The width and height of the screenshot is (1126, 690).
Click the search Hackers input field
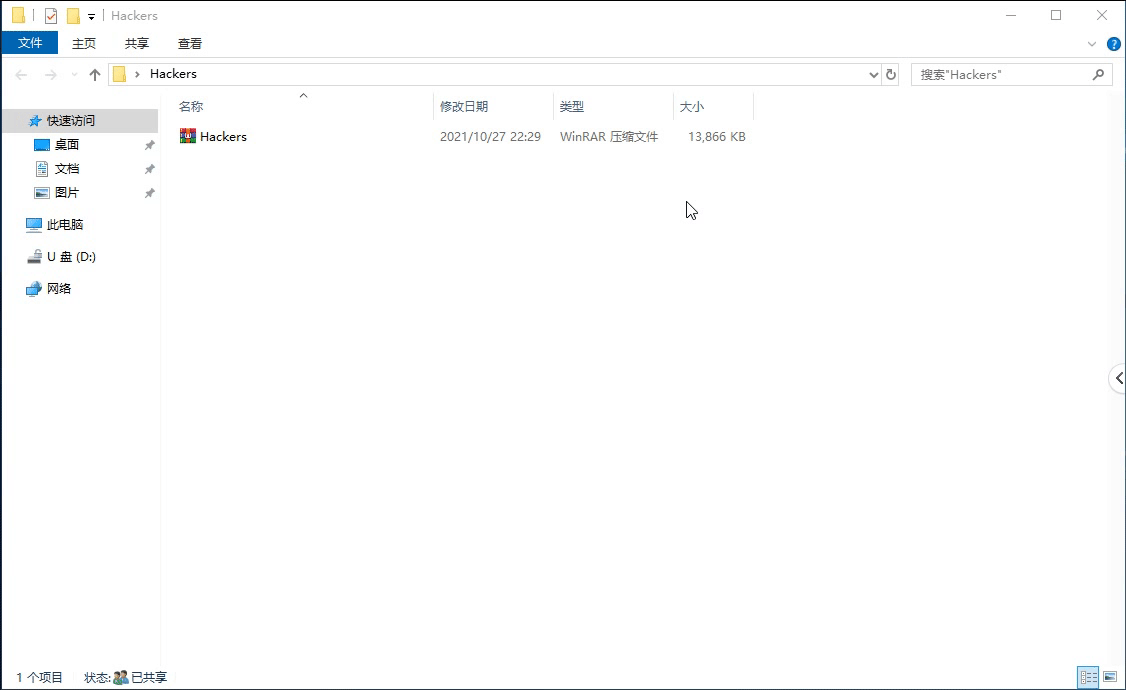1000,74
